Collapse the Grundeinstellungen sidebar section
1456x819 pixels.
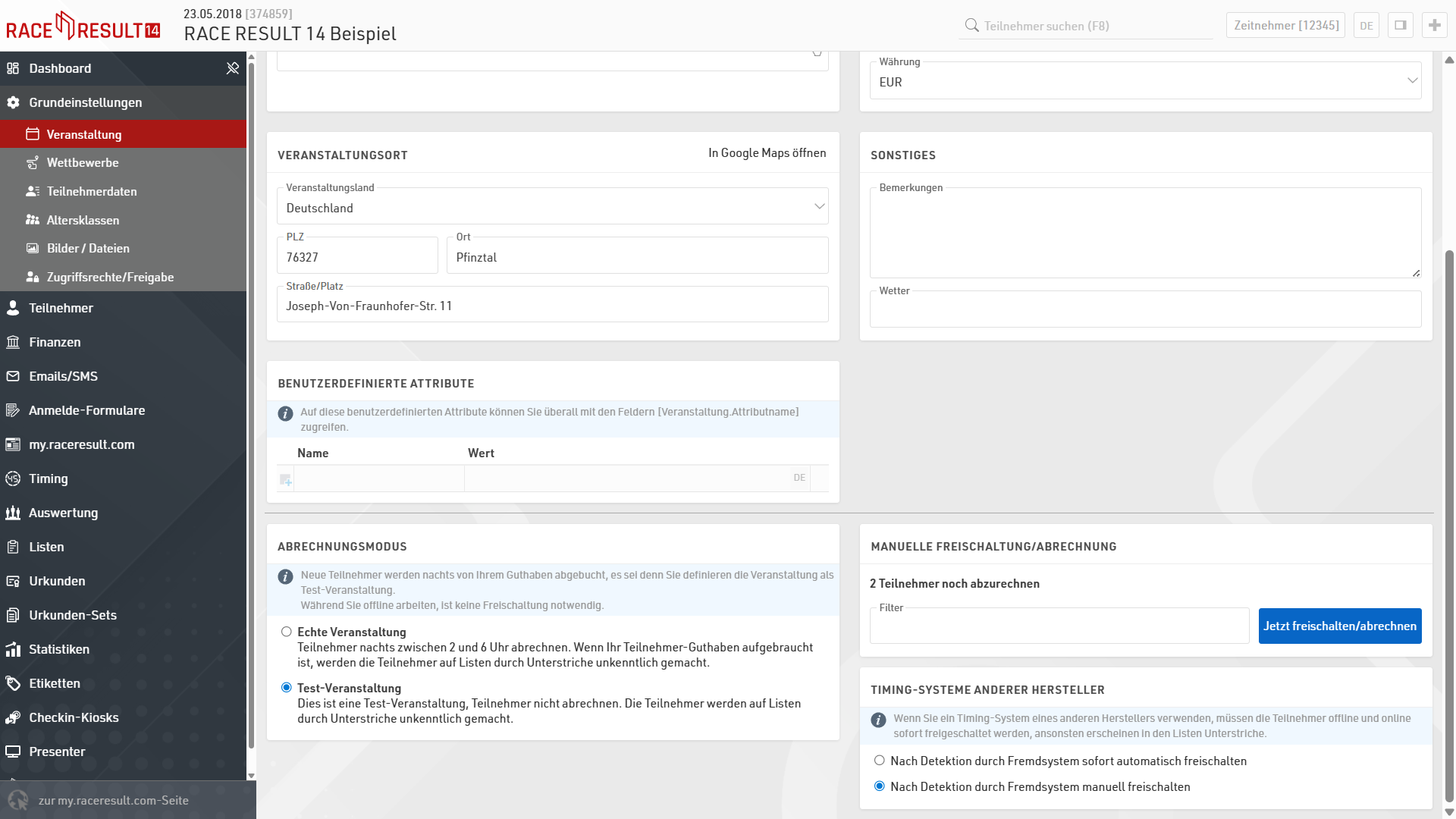tap(85, 102)
